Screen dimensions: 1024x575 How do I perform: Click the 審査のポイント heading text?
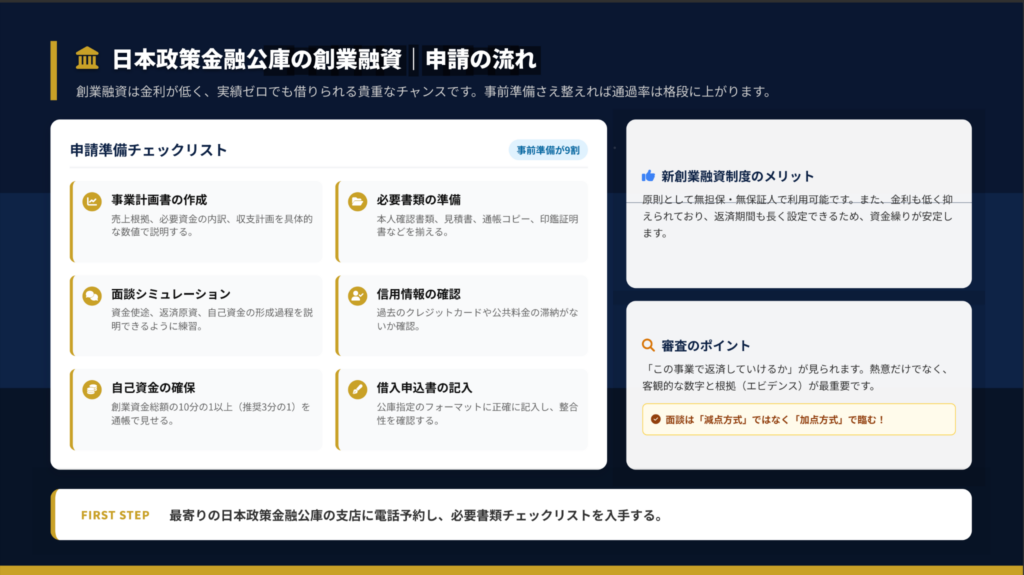(705, 346)
